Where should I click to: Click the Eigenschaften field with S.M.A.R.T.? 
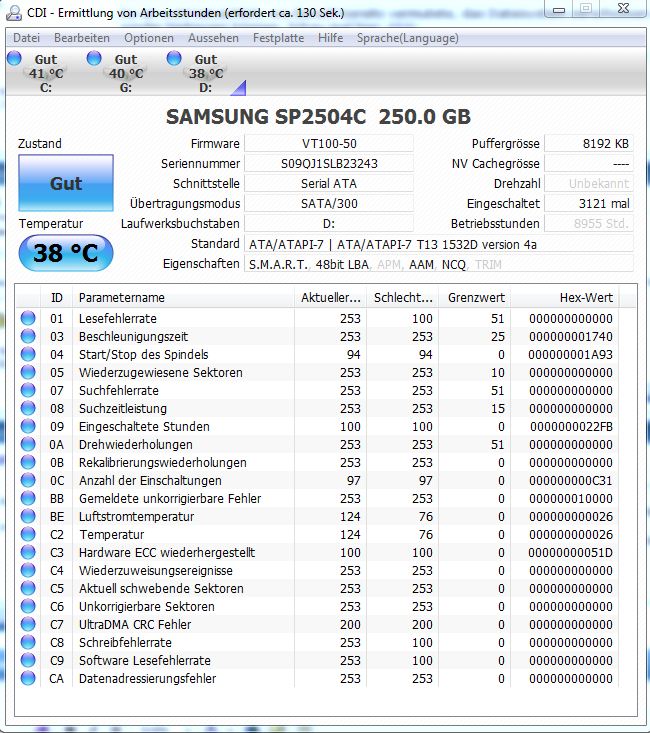click(439, 264)
